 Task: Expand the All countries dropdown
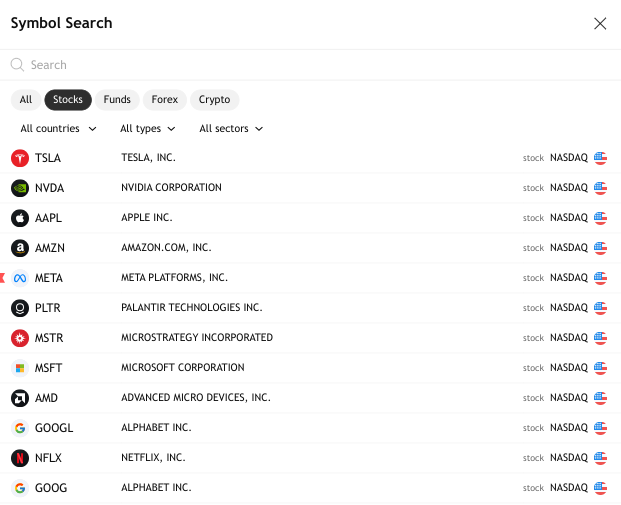tap(58, 129)
